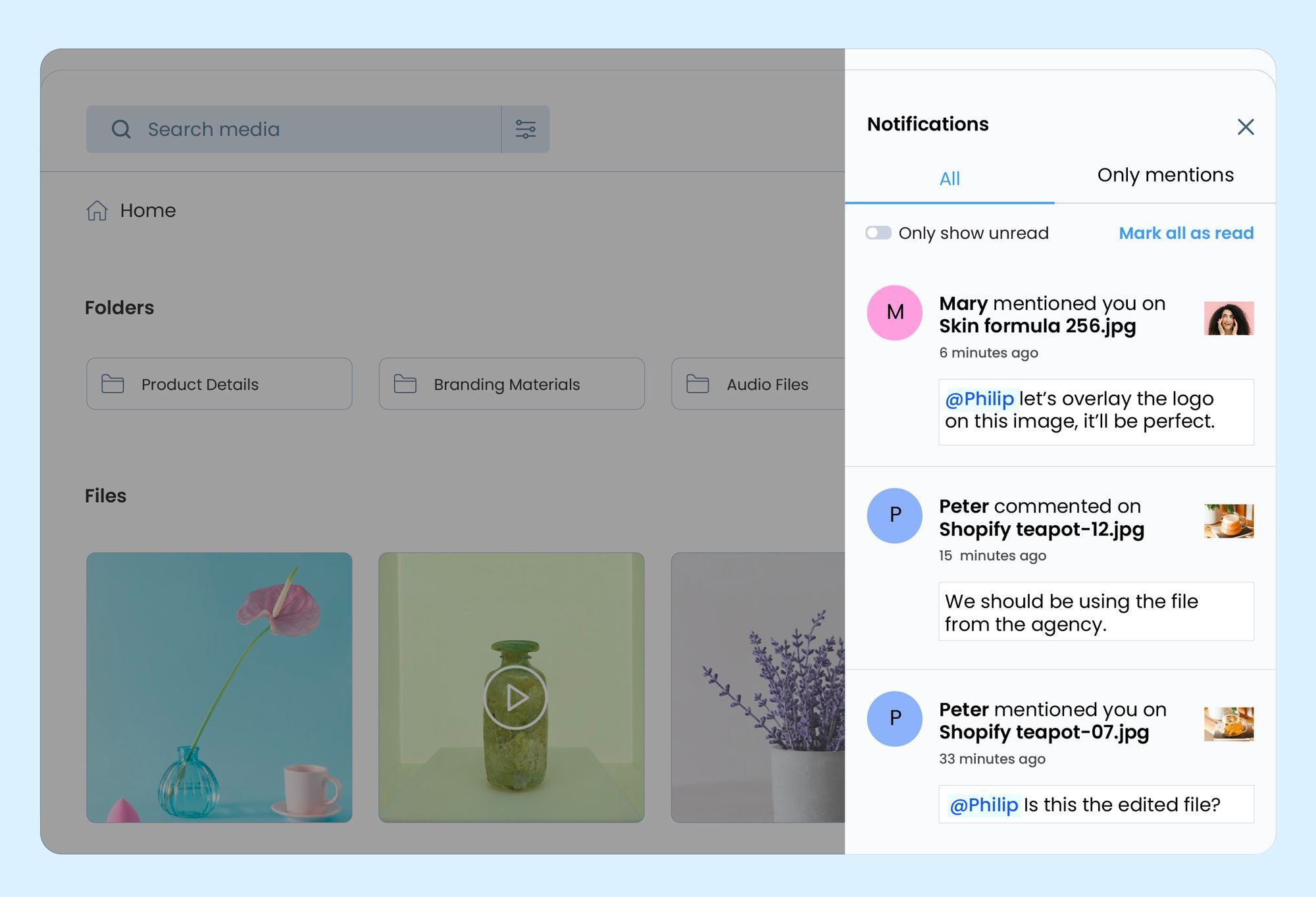Click the Folders heading
Screen dimensions: 1316x897
[119, 307]
